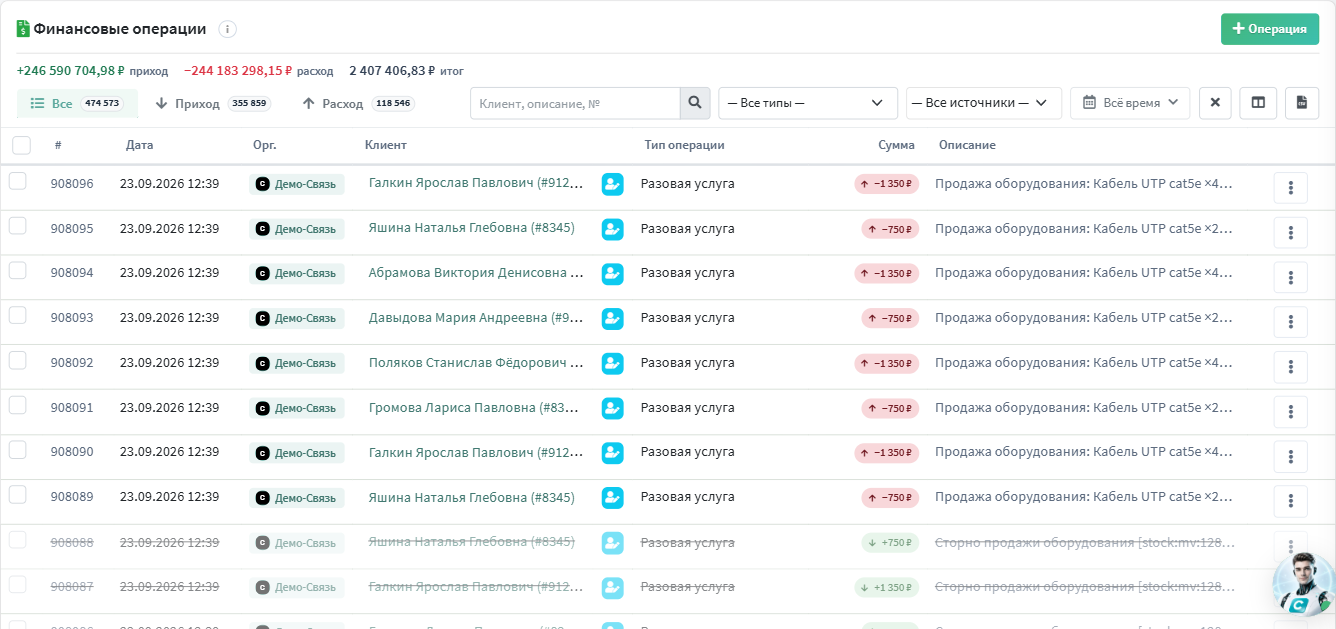This screenshot has height=629, width=1336.
Task: Open three-dot menu for operation 908093
Action: click(x=1291, y=323)
